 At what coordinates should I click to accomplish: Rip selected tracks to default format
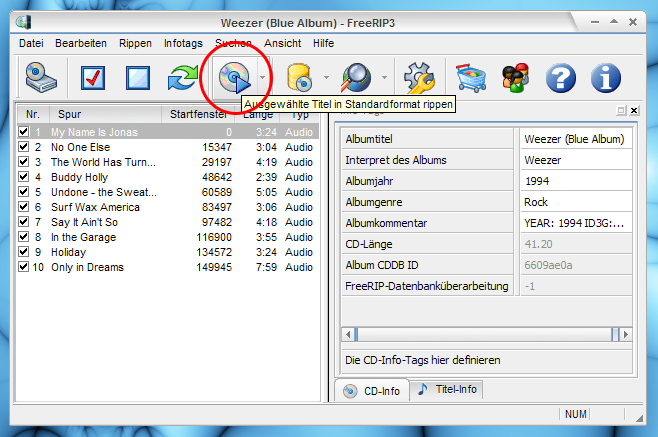coord(235,78)
